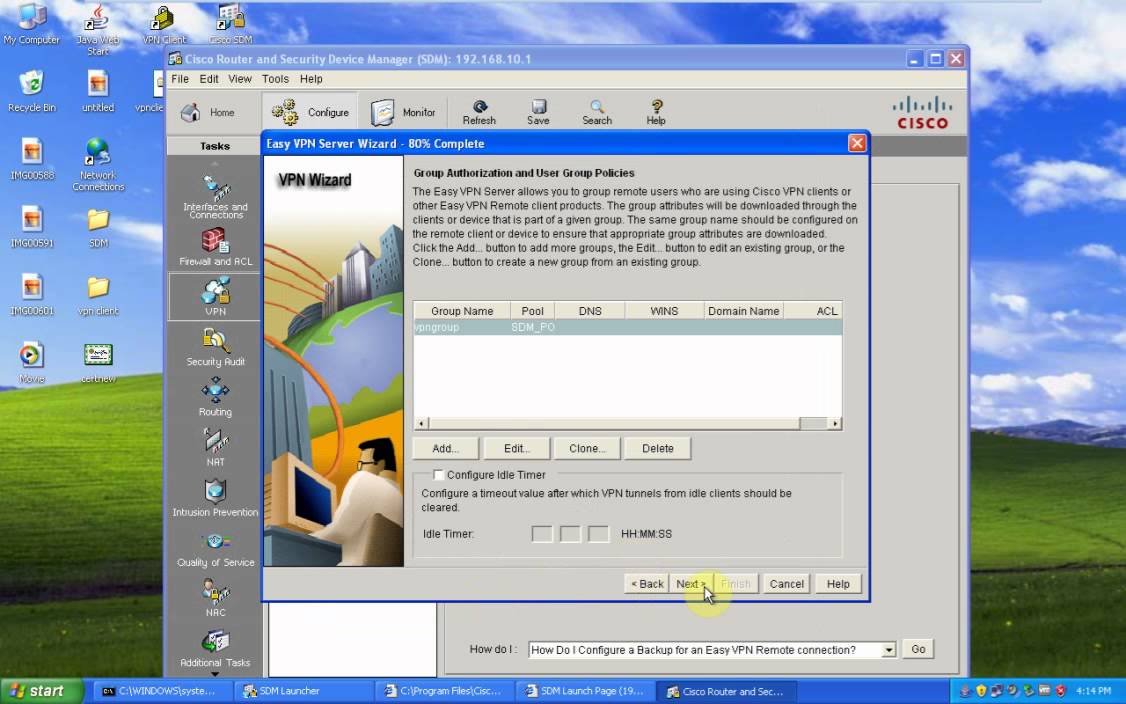Open the View menu
The height and width of the screenshot is (704, 1126).
pyautogui.click(x=240, y=79)
